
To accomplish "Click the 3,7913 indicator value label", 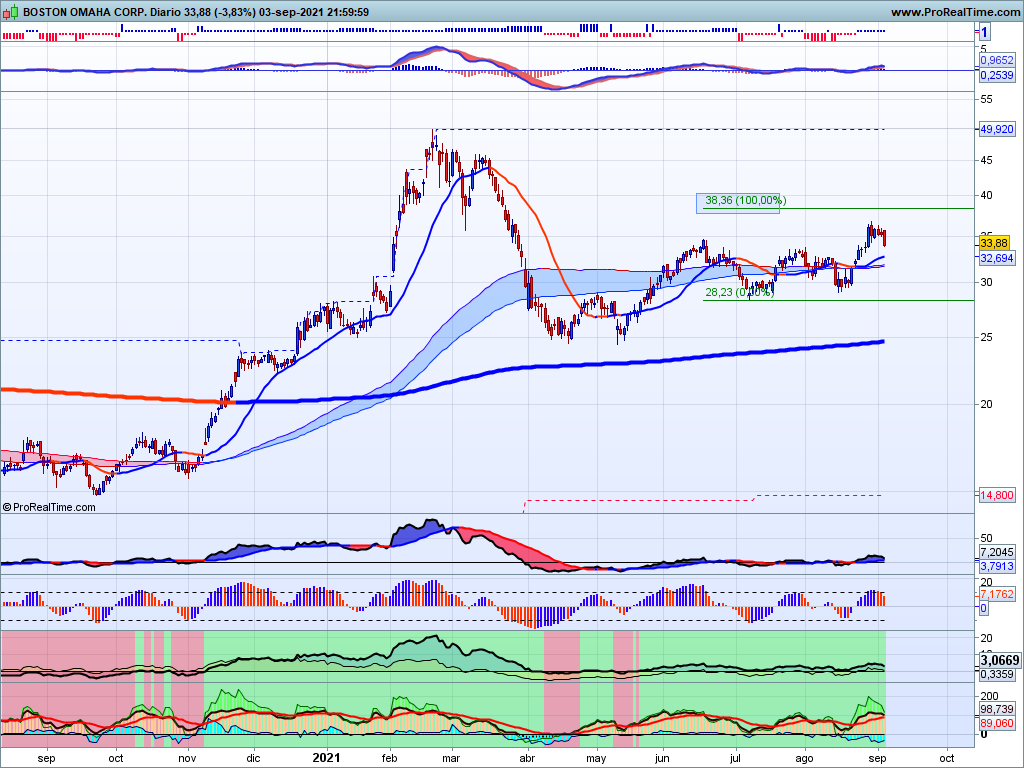I will click(x=997, y=566).
